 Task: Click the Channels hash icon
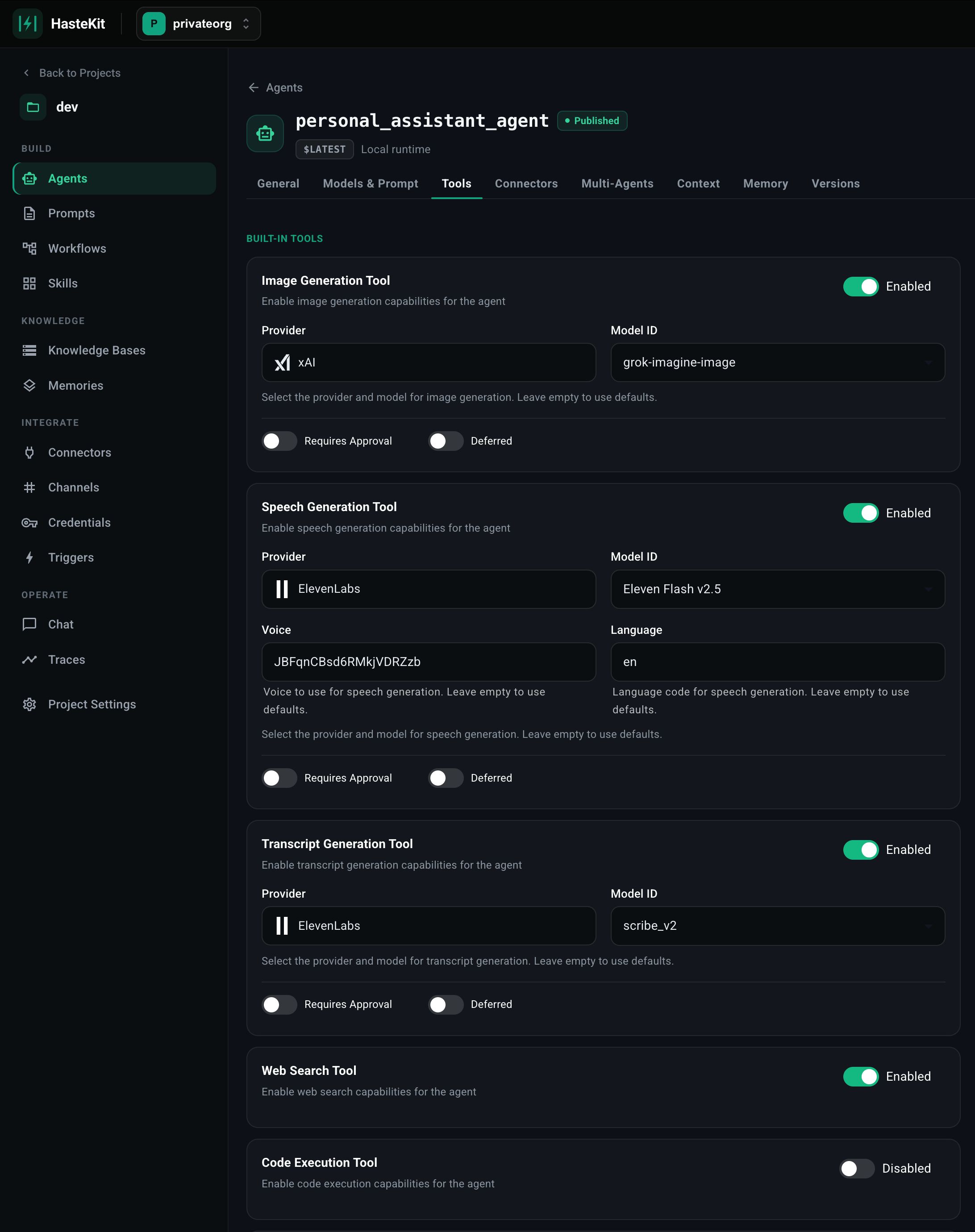pos(29,487)
